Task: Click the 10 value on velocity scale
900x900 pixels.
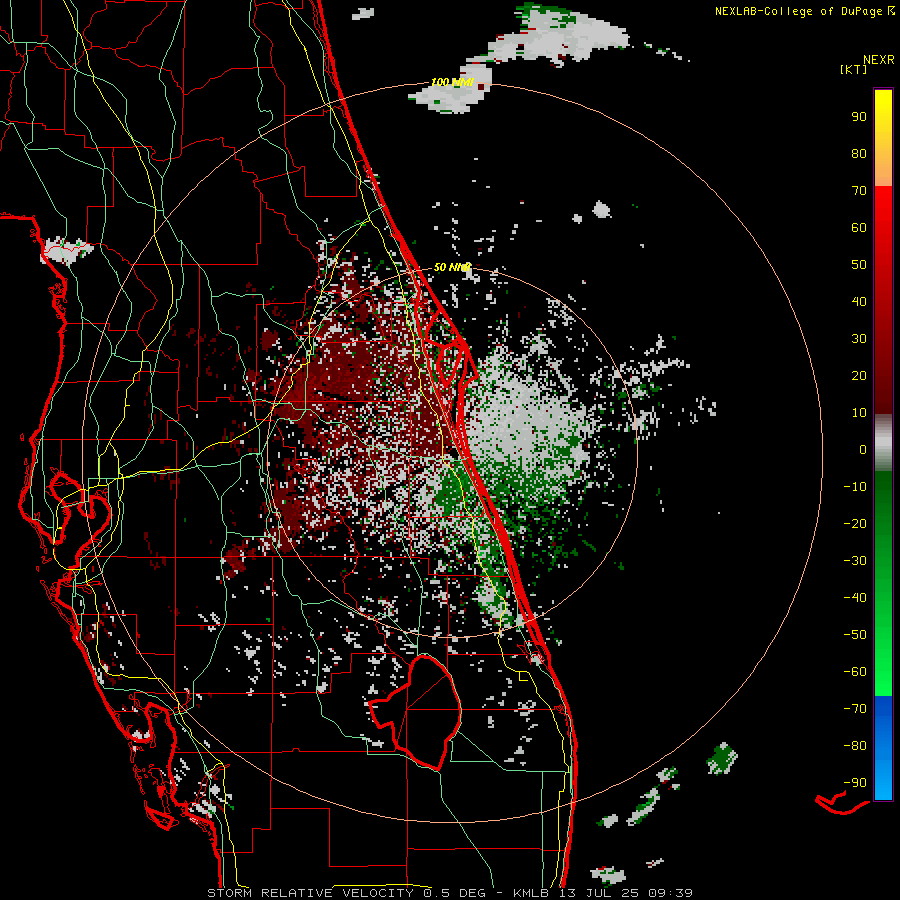Action: pyautogui.click(x=859, y=413)
